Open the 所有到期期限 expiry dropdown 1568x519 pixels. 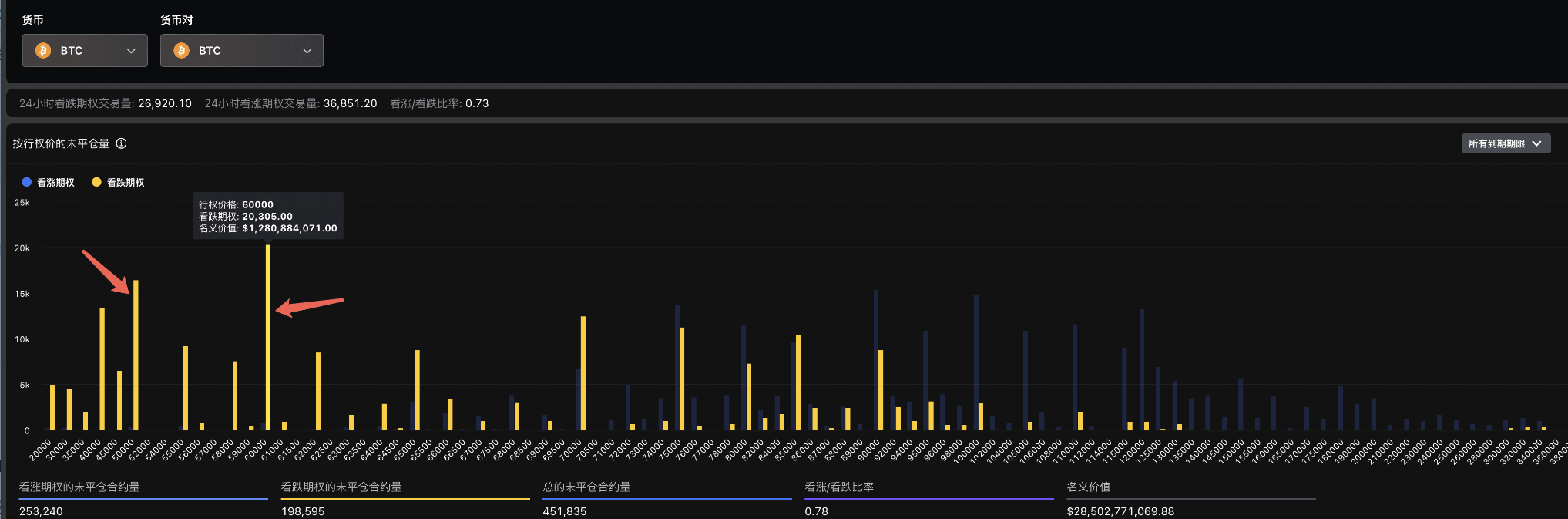tap(1505, 143)
